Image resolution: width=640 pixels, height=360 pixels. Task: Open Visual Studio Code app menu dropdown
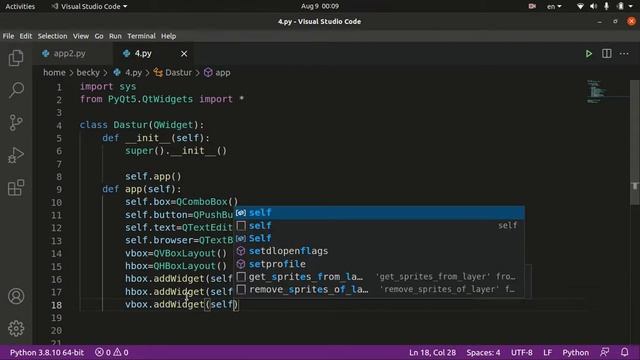pos(90,6)
